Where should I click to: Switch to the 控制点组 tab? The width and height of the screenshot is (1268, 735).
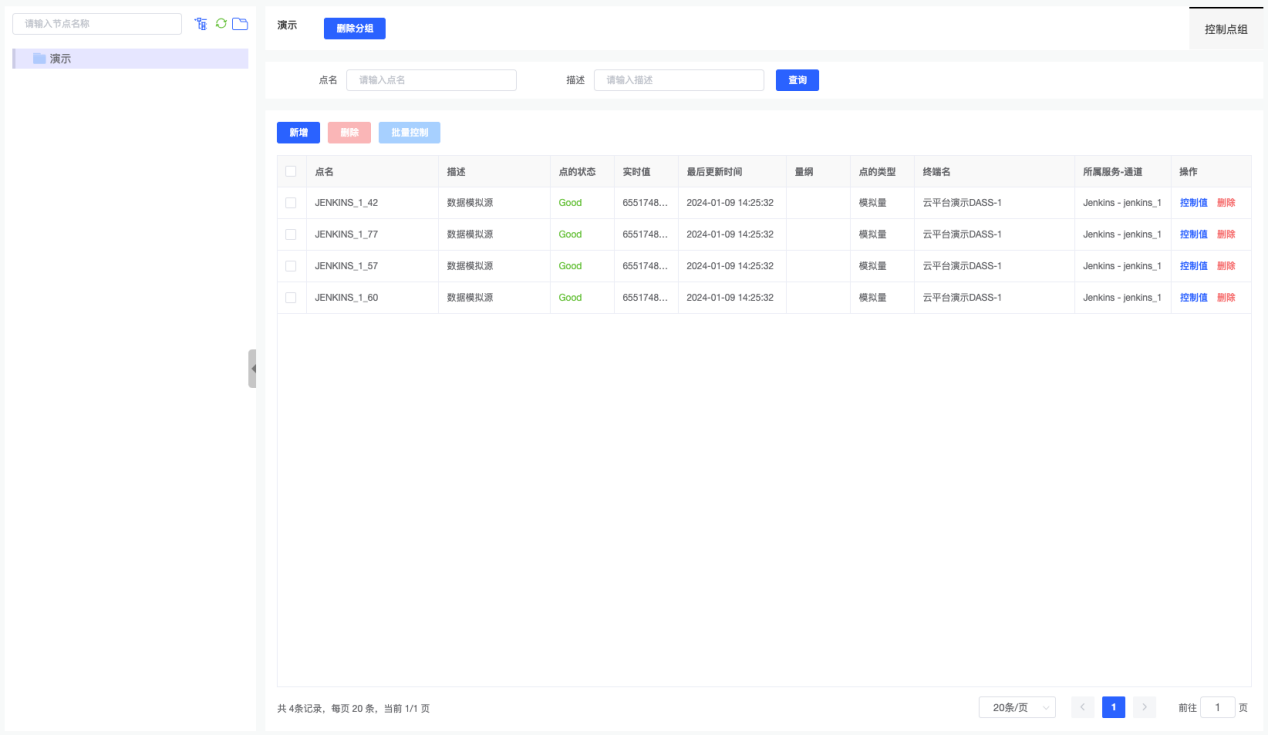(x=1226, y=29)
